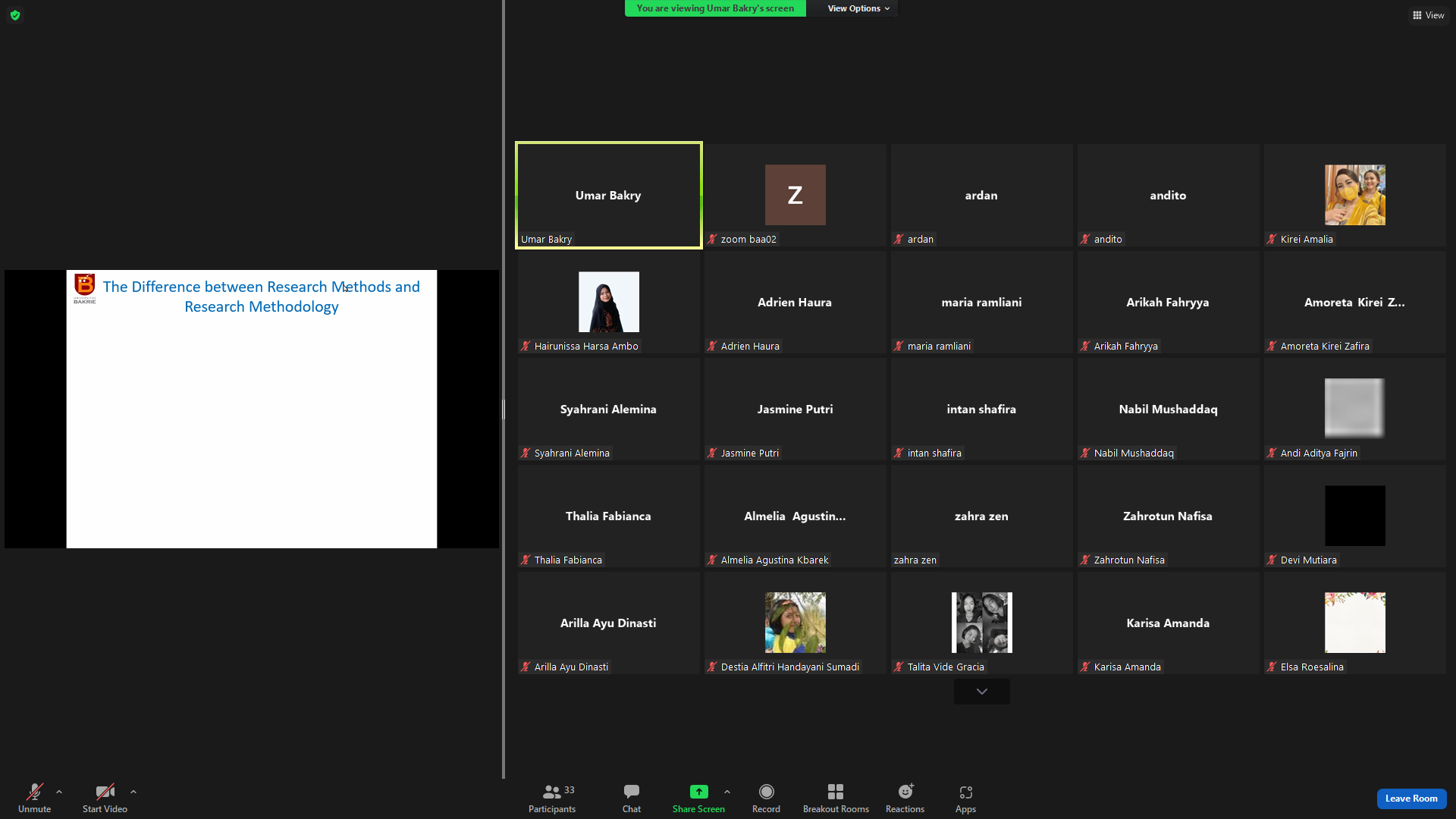The width and height of the screenshot is (1456, 819).
Task: Click the muted mic icon beside Nabil Mushaddaq
Action: [x=1085, y=453]
